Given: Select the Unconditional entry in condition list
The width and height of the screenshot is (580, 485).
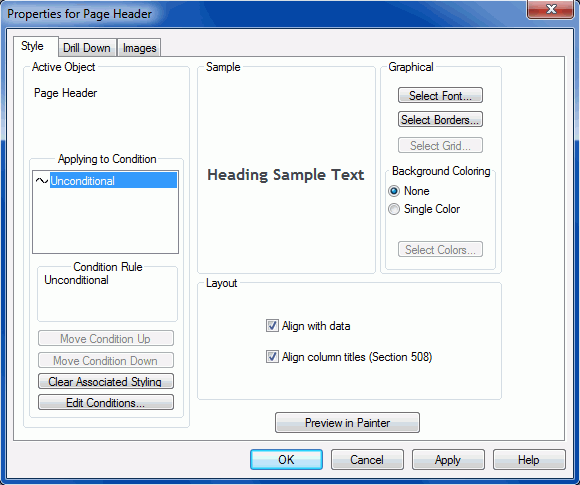Looking at the screenshot, I should 113,181.
